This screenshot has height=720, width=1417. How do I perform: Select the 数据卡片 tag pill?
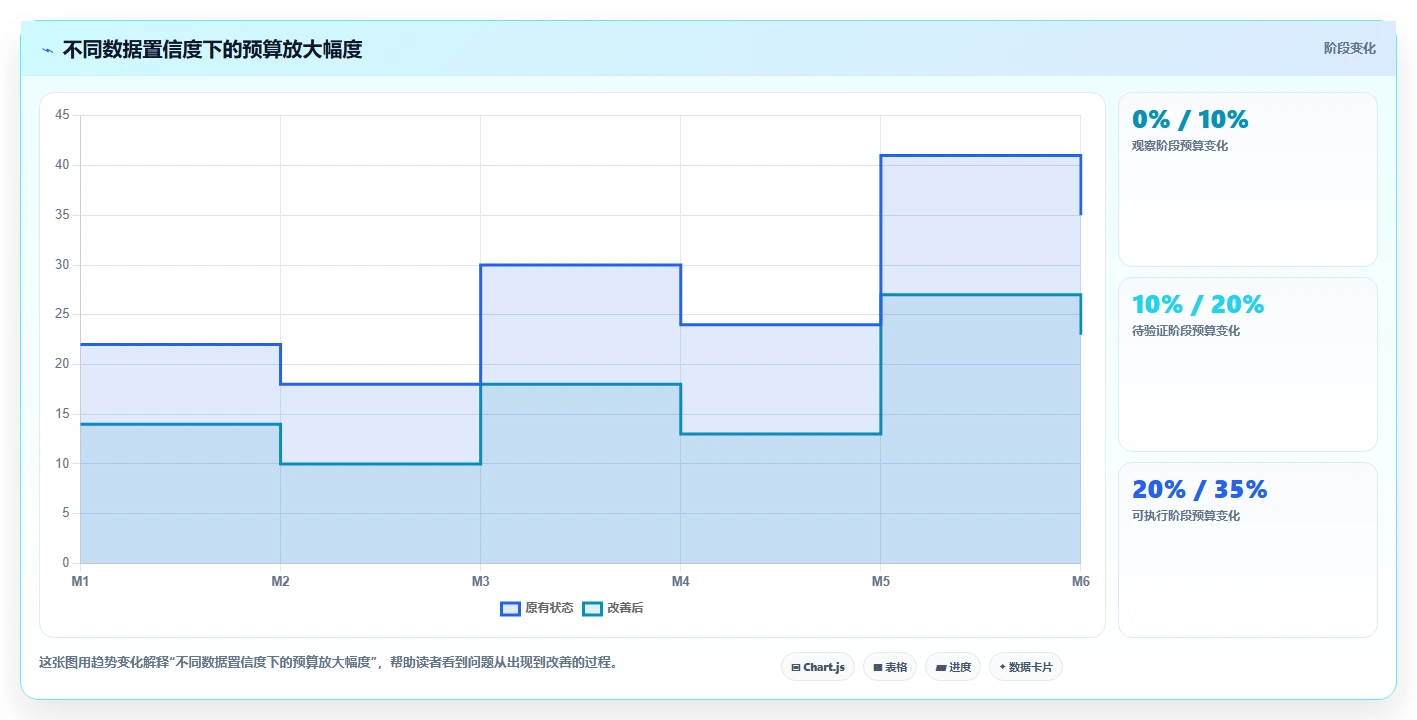(x=1026, y=667)
